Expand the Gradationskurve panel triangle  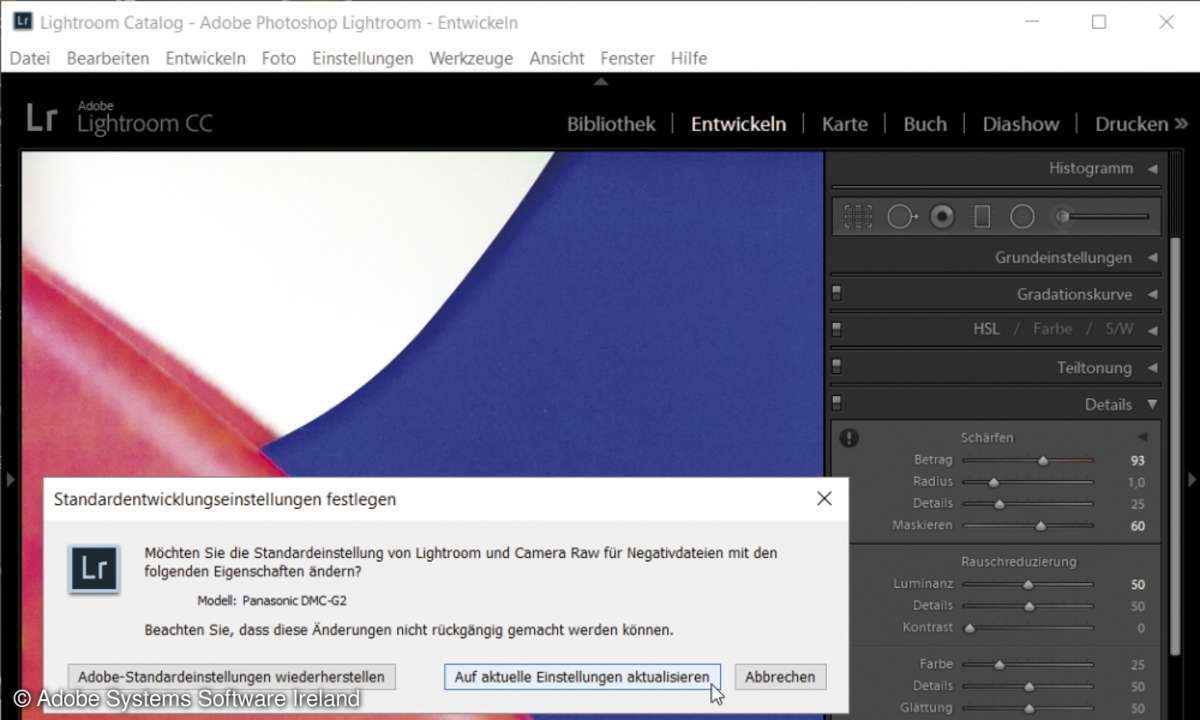1152,294
